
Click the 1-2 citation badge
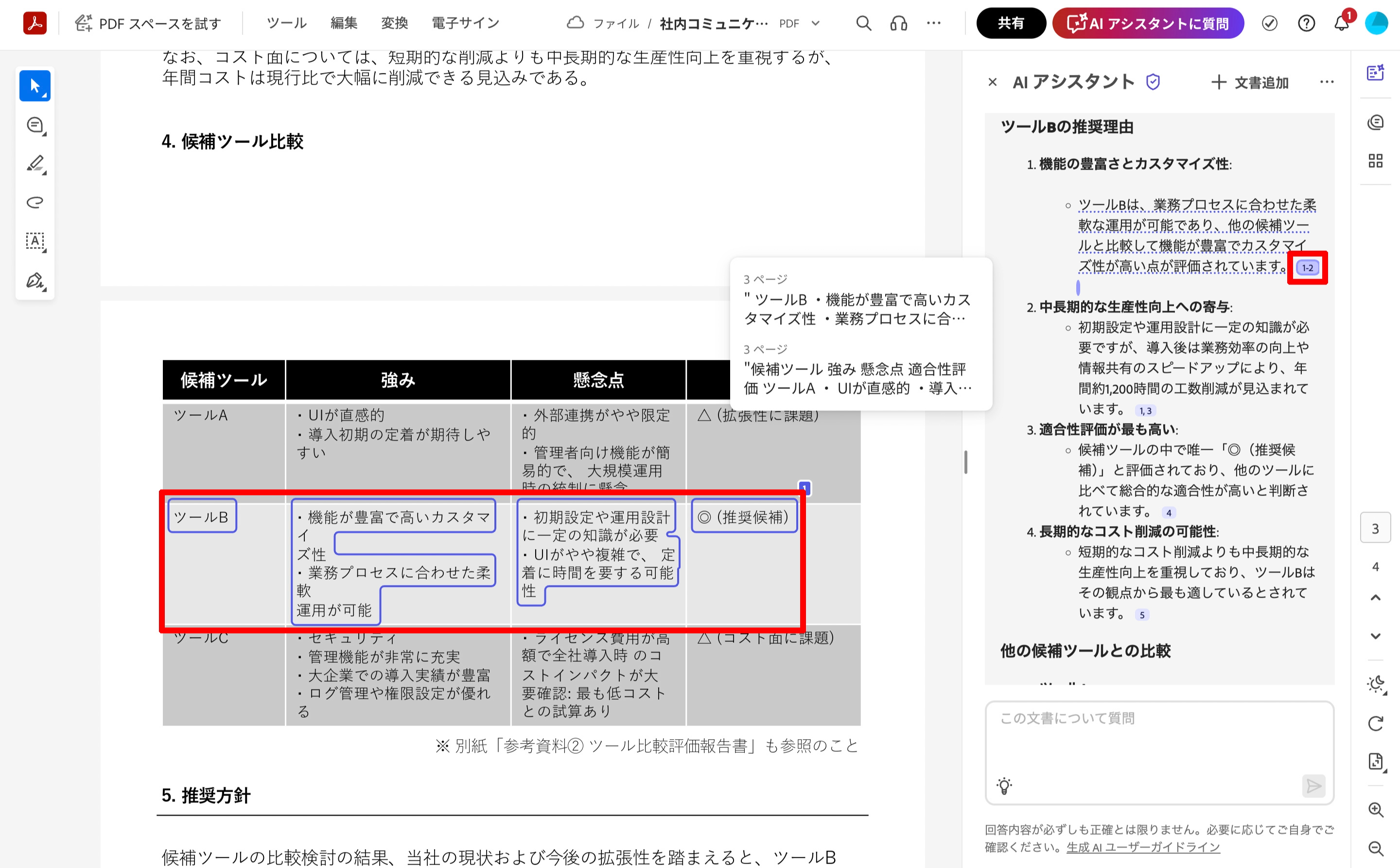click(x=1308, y=267)
